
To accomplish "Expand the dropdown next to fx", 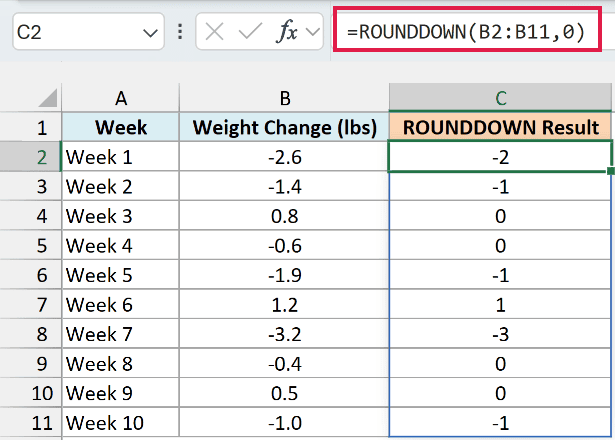I will [x=313, y=31].
